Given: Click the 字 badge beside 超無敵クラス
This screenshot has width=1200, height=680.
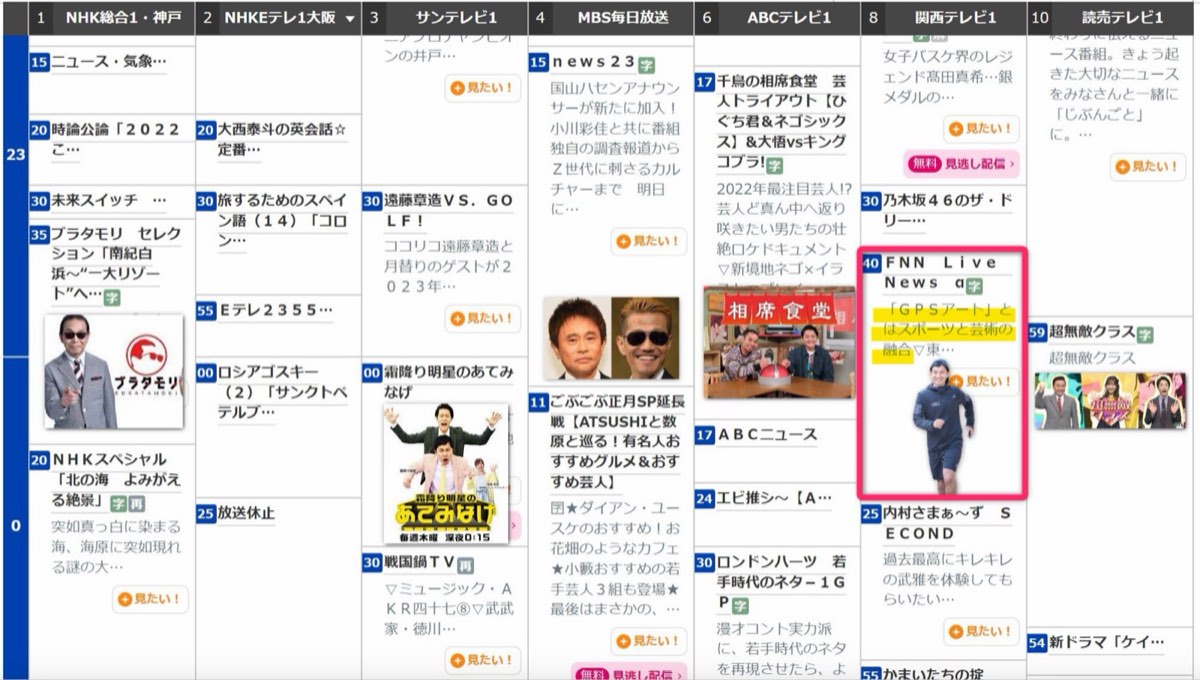Looking at the screenshot, I should coord(1145,334).
